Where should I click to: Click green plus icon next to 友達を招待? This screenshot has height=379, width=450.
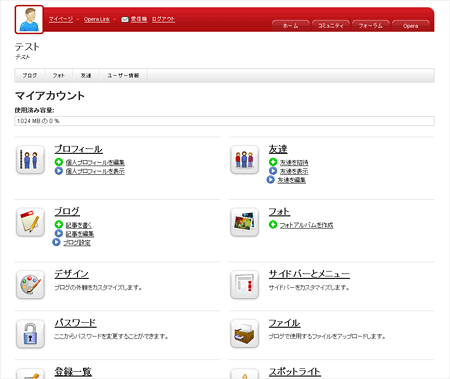[273, 162]
